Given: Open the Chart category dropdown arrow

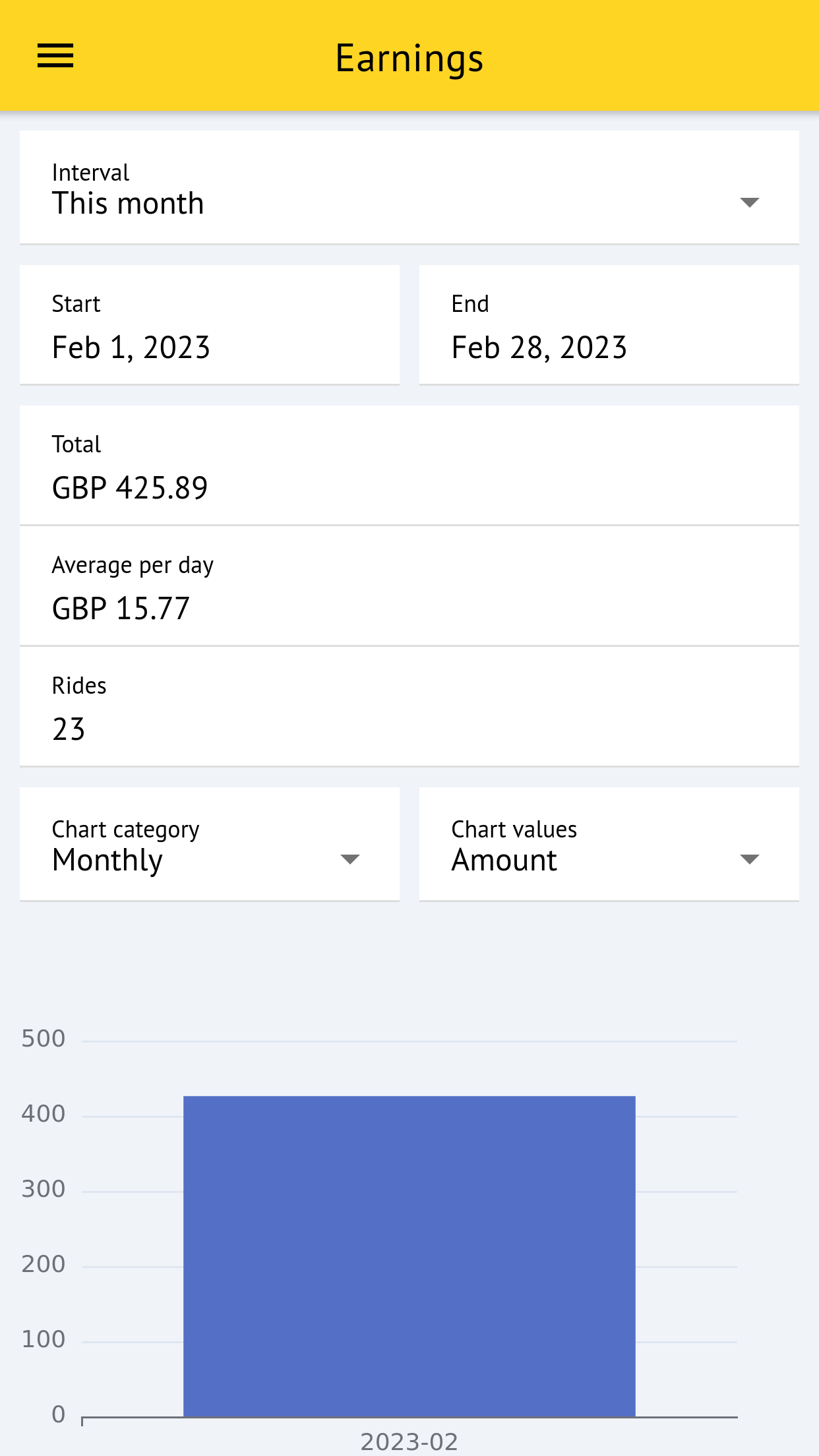Looking at the screenshot, I should (349, 859).
